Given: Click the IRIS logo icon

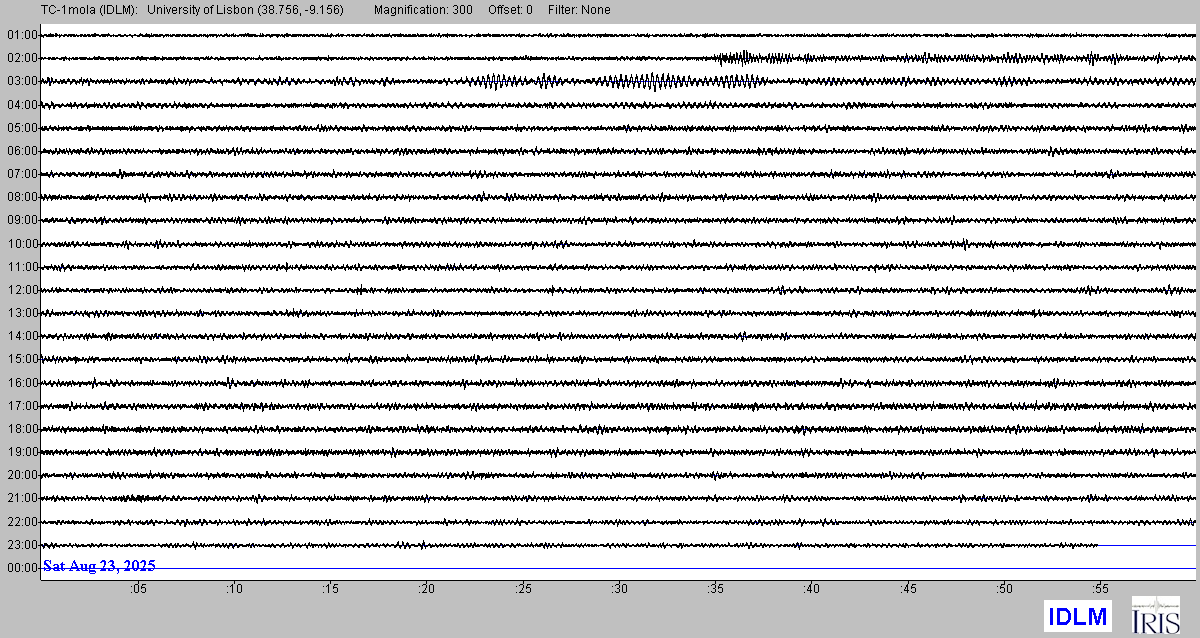Looking at the screenshot, I should 1155,616.
